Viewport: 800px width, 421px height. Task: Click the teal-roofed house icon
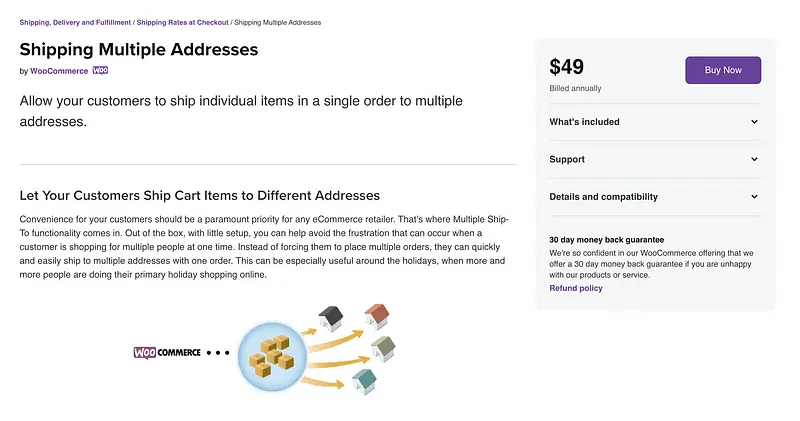click(x=364, y=381)
